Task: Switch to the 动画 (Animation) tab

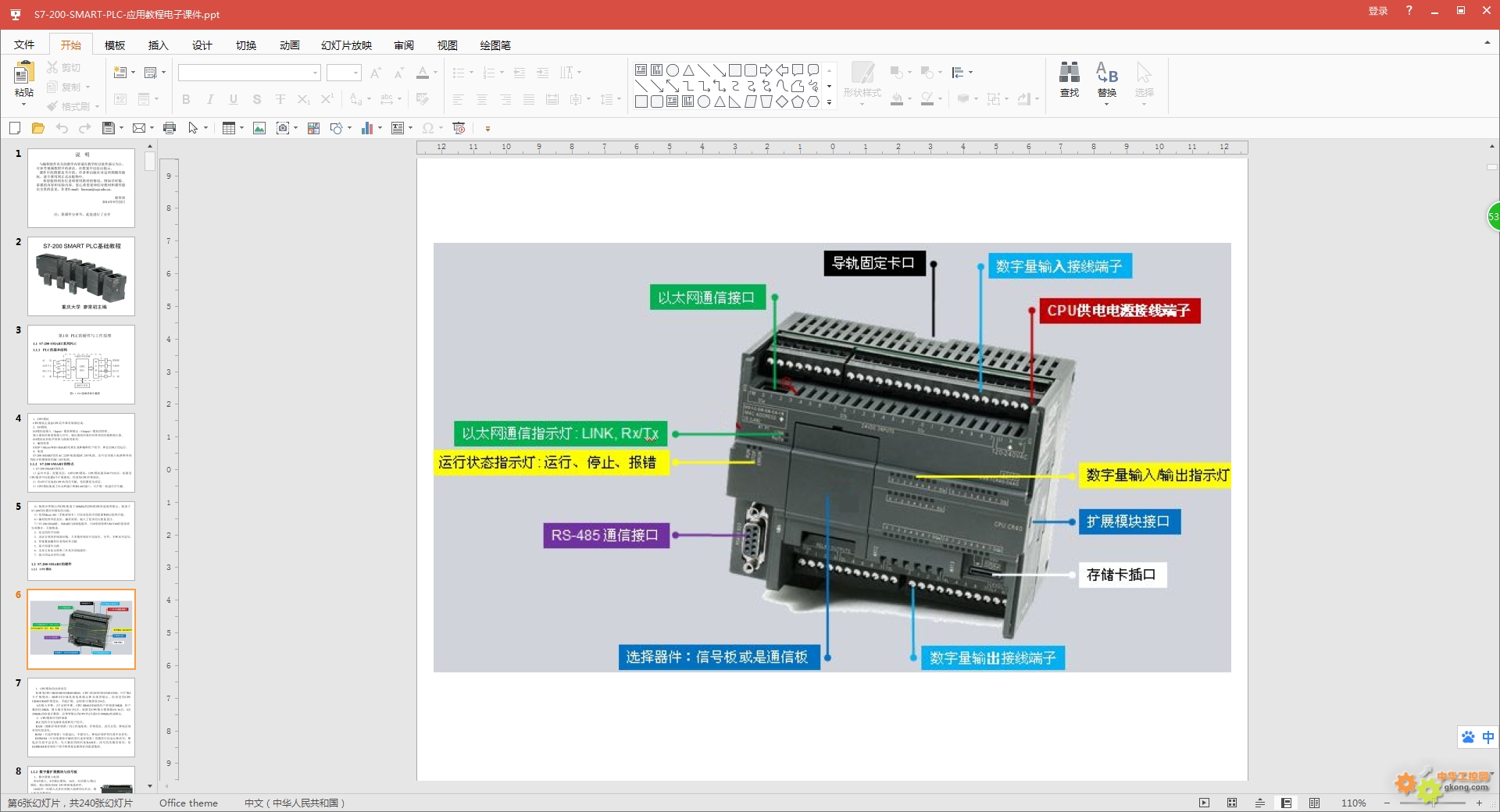Action: pyautogui.click(x=289, y=45)
